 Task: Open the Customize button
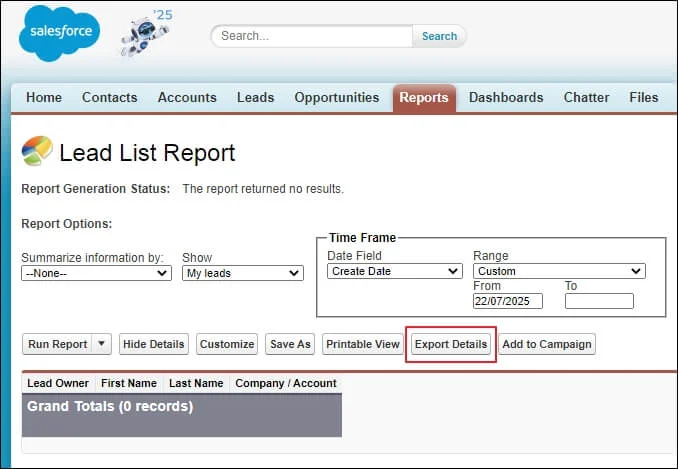click(x=227, y=344)
